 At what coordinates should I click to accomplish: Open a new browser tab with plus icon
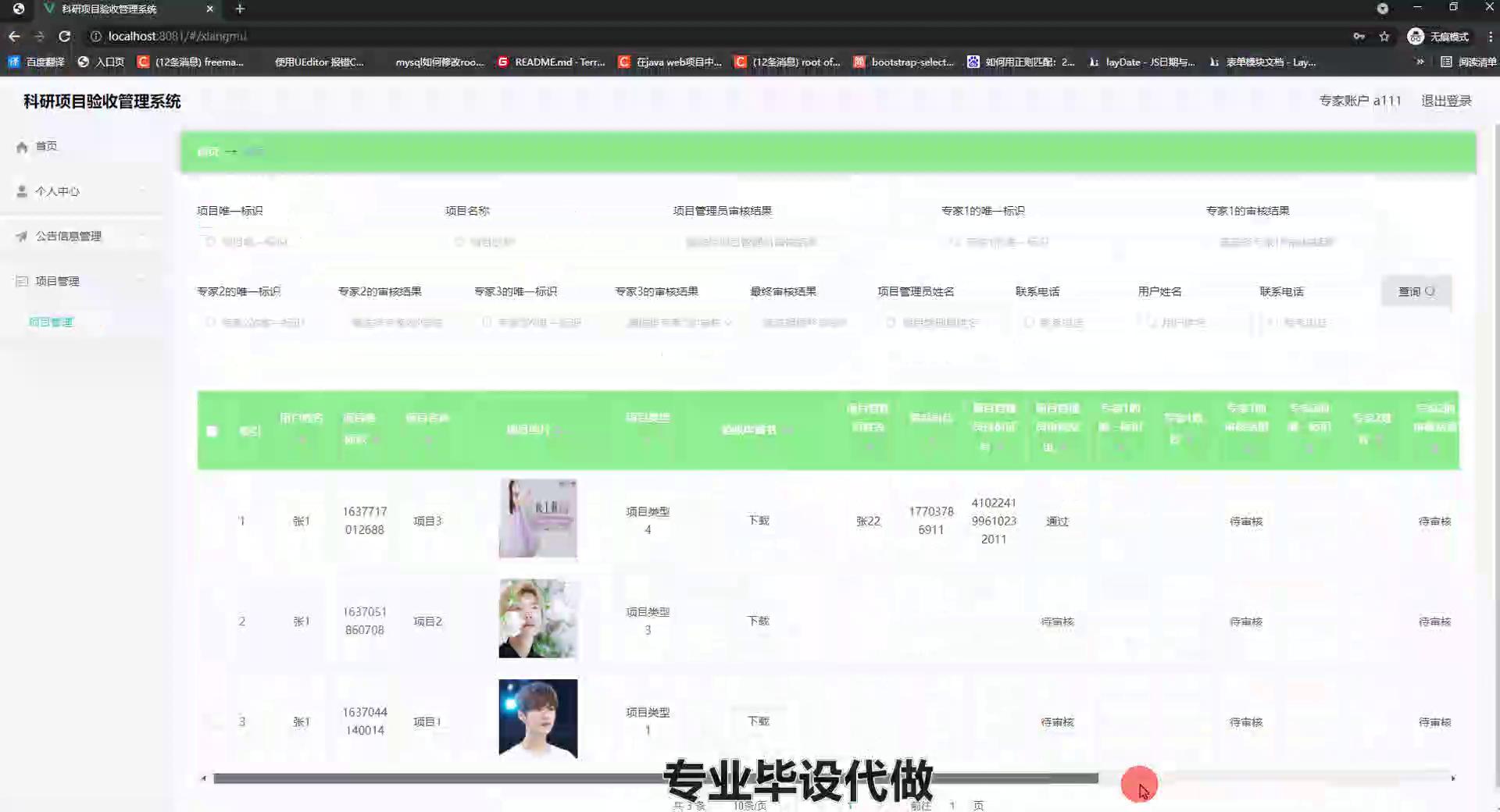240,9
